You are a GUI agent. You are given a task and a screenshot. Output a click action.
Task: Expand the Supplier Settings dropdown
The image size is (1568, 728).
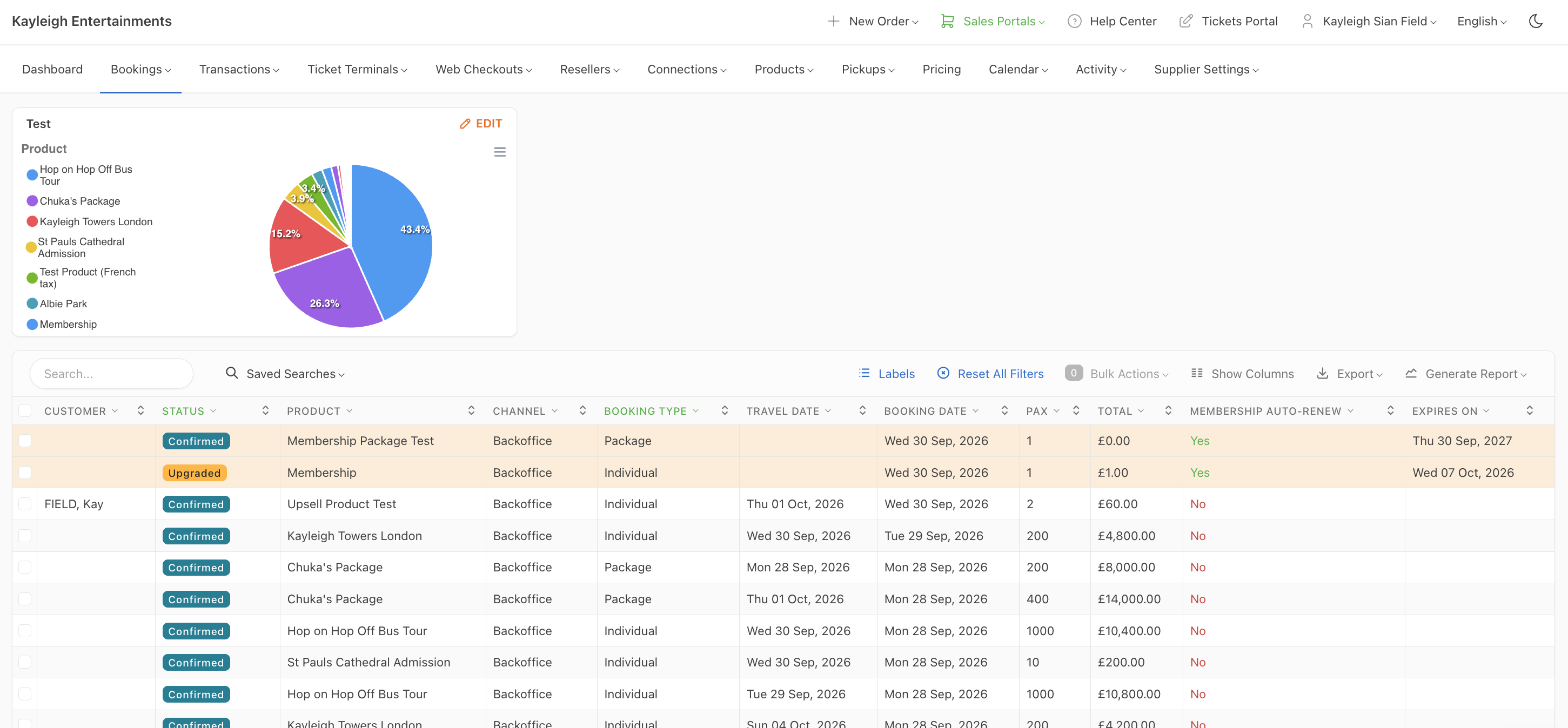tap(1207, 69)
